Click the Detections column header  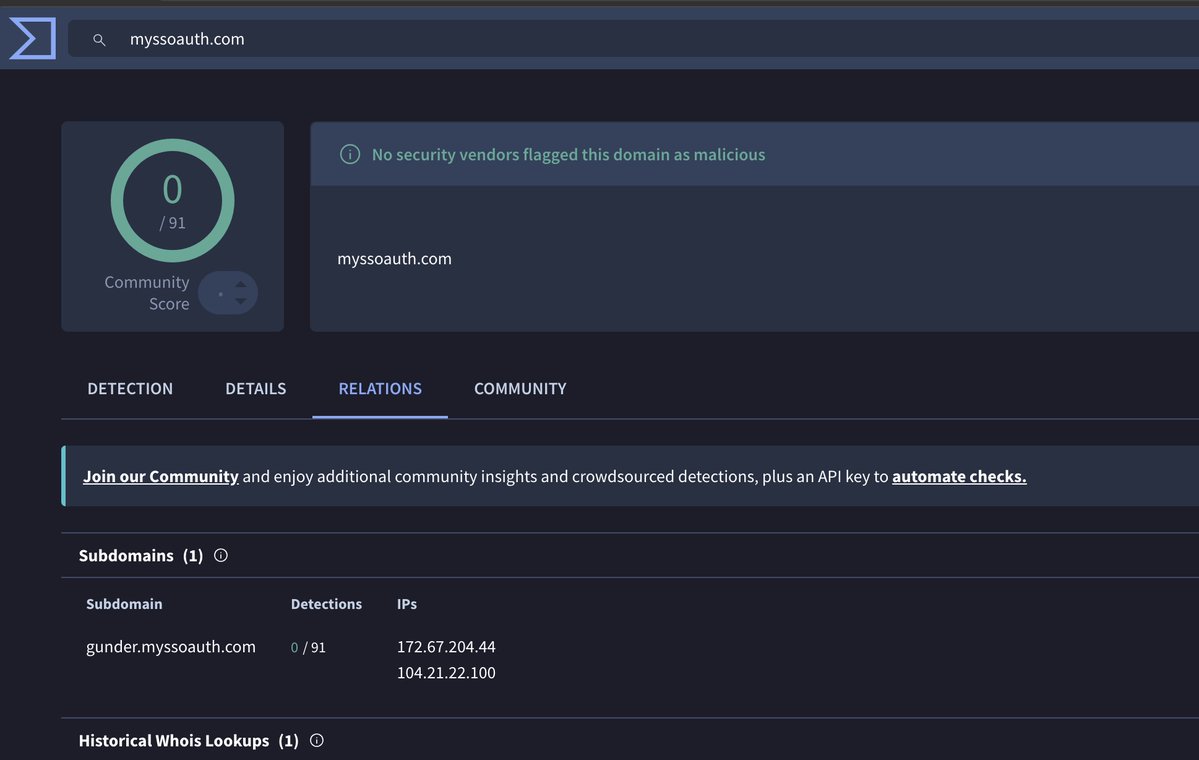coord(327,604)
